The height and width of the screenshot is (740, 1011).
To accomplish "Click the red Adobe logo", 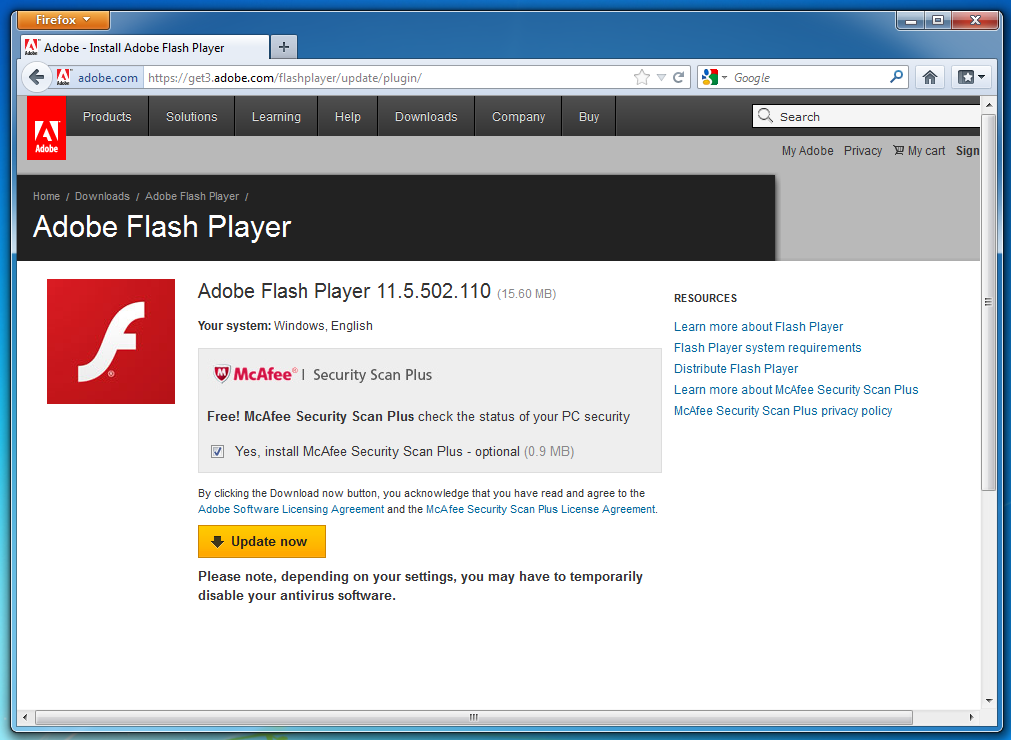I will tap(46, 128).
